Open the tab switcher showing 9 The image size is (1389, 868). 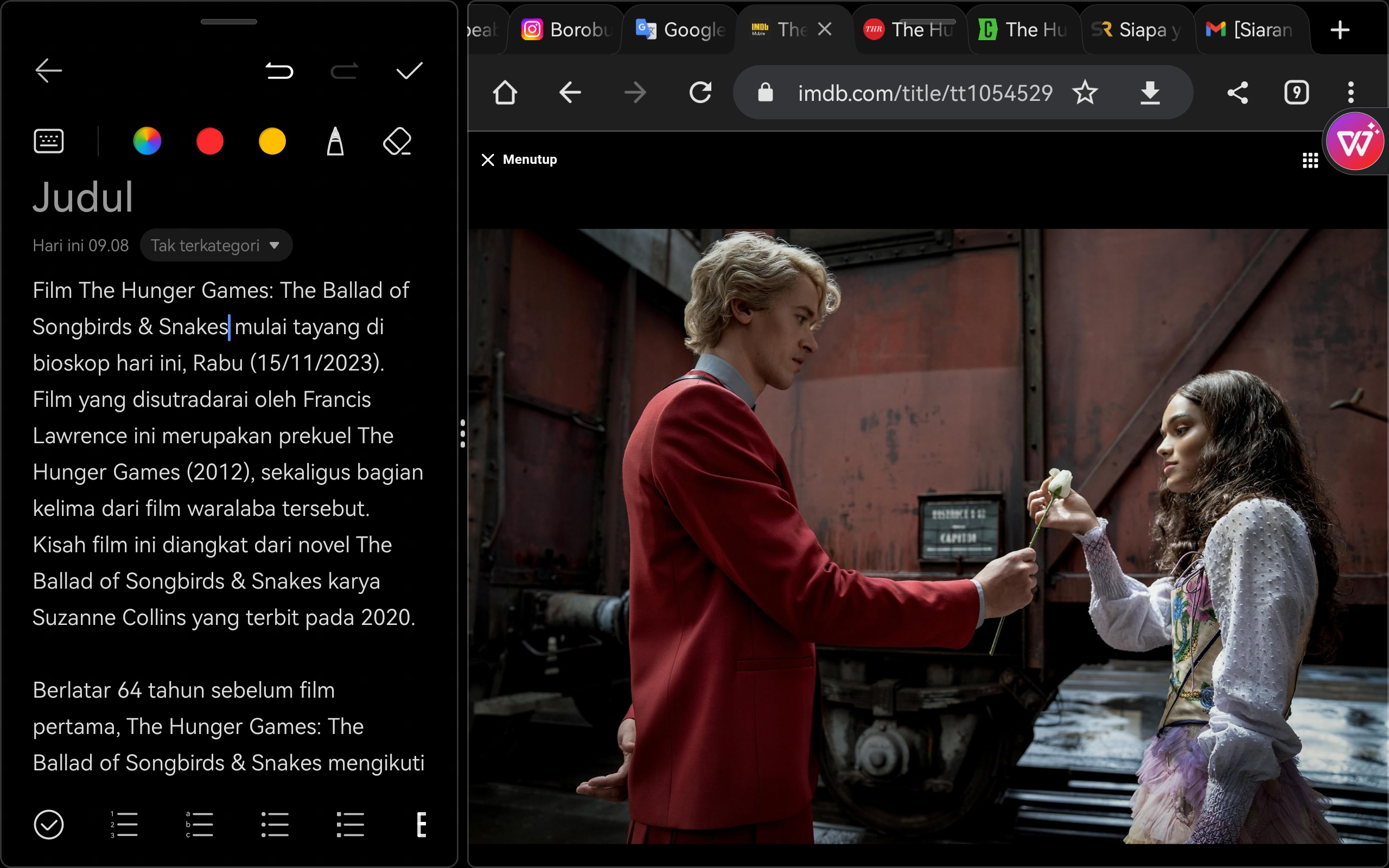(1297, 92)
